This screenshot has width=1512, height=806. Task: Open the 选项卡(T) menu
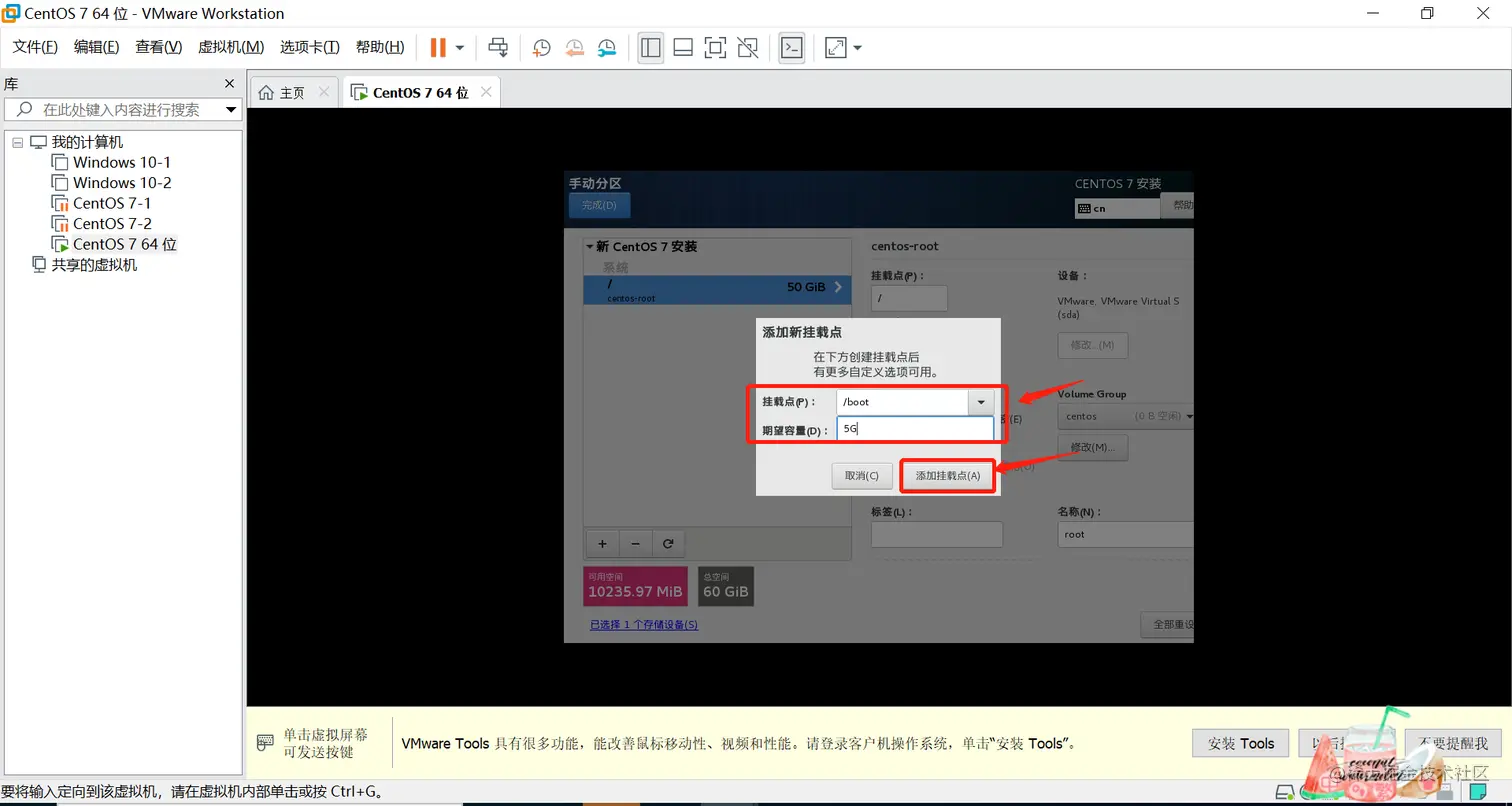310,47
